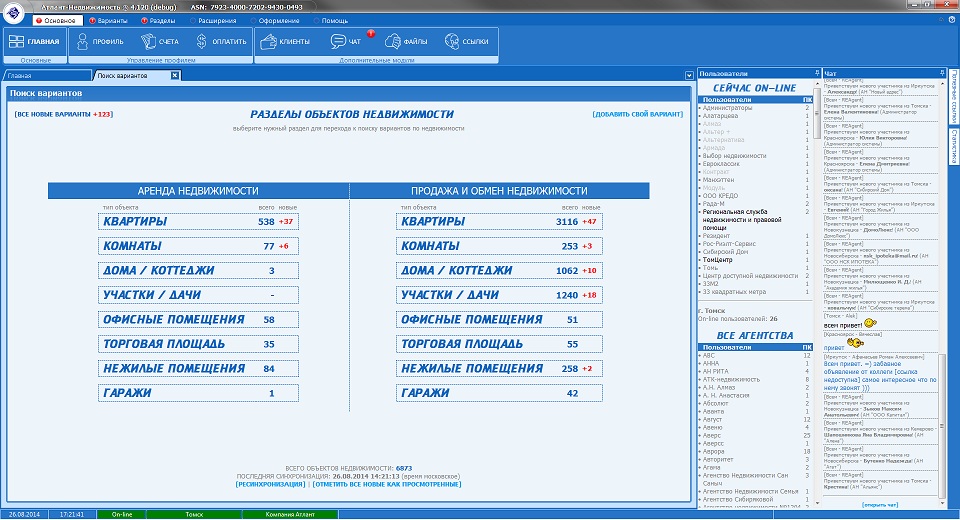Click 'Отметить все новые как просмотренные'

point(387,484)
